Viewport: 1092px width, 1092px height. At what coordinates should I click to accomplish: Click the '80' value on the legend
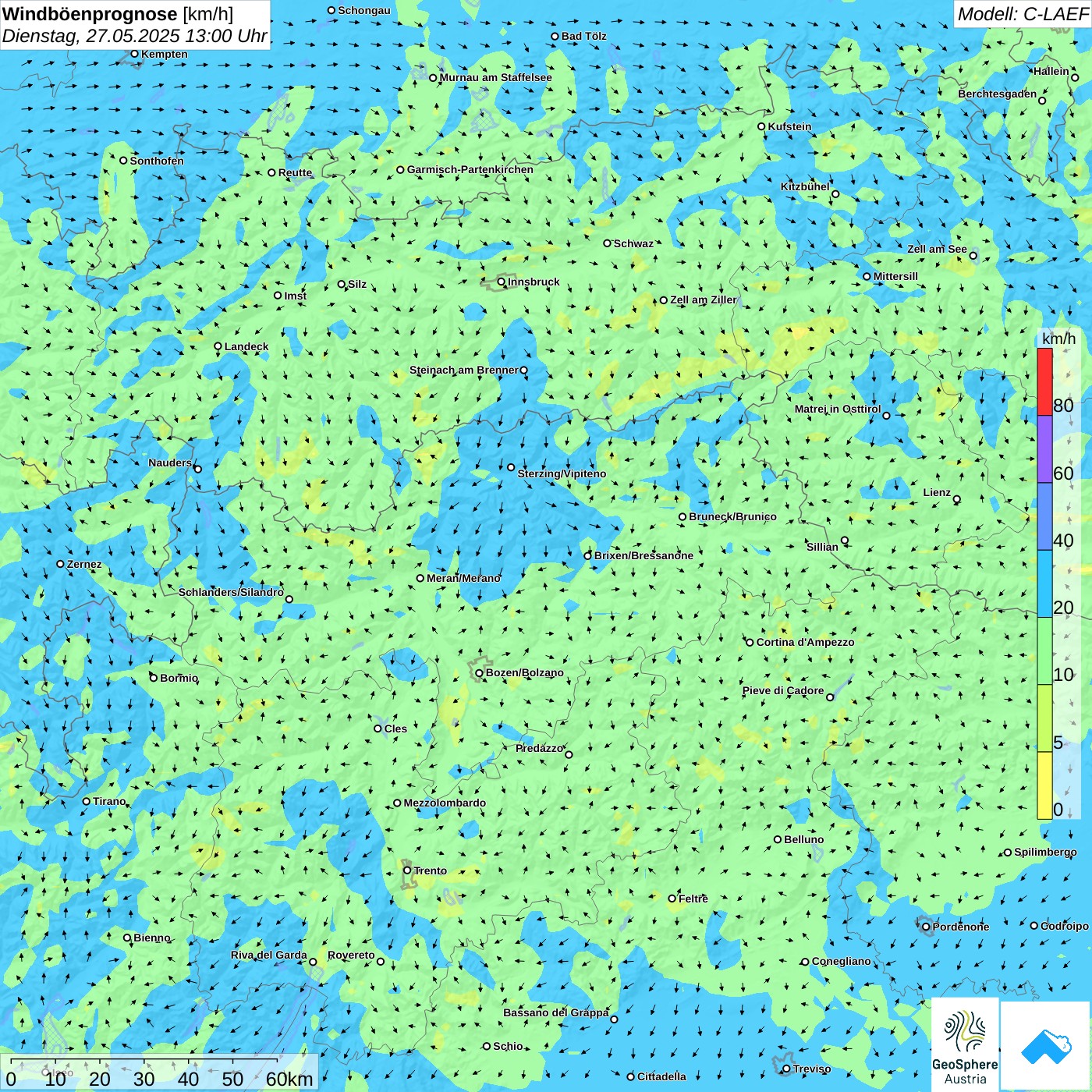click(1063, 406)
